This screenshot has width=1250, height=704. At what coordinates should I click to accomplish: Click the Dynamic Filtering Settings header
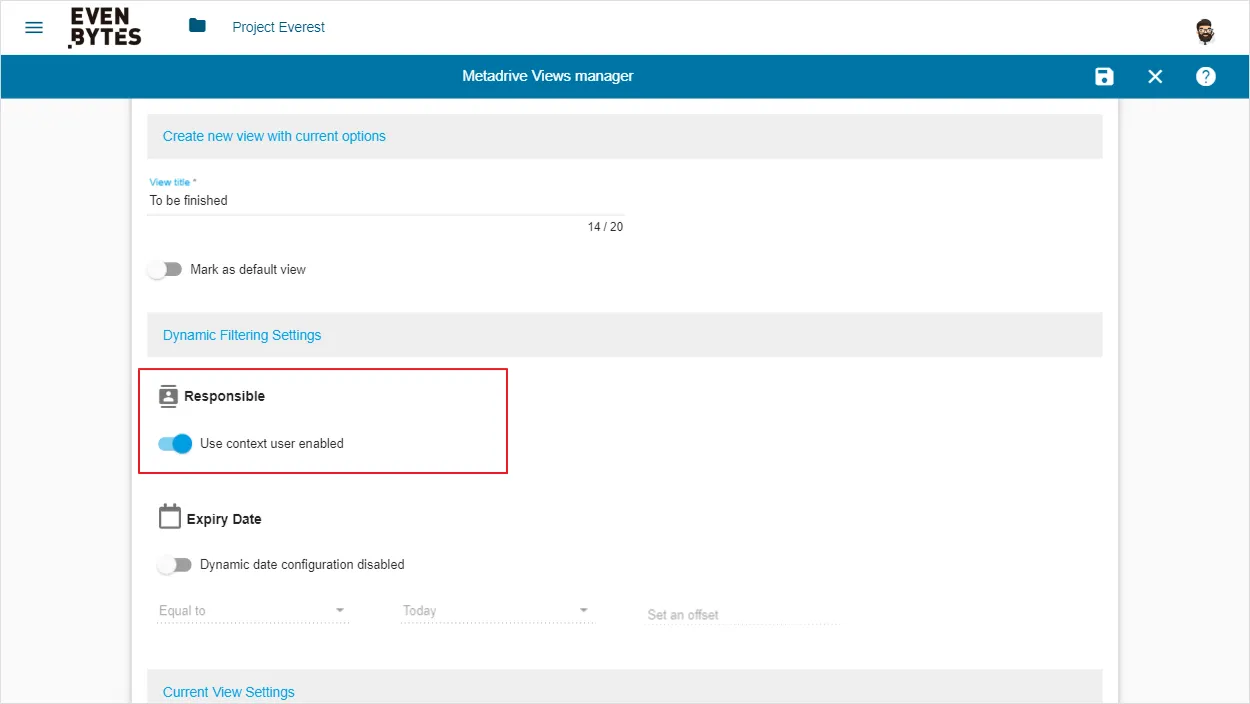coord(625,335)
